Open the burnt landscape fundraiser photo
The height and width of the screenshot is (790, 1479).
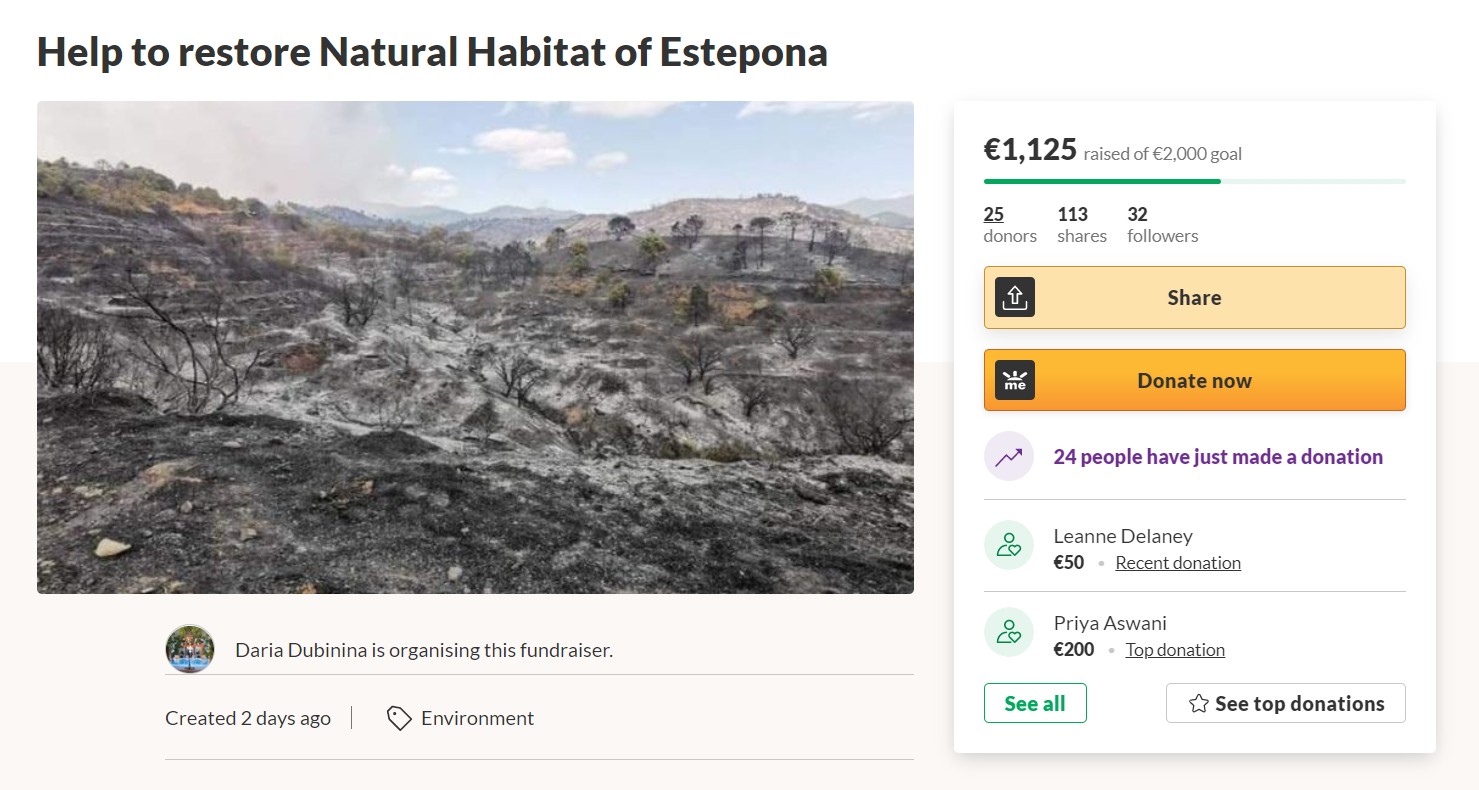[x=475, y=347]
